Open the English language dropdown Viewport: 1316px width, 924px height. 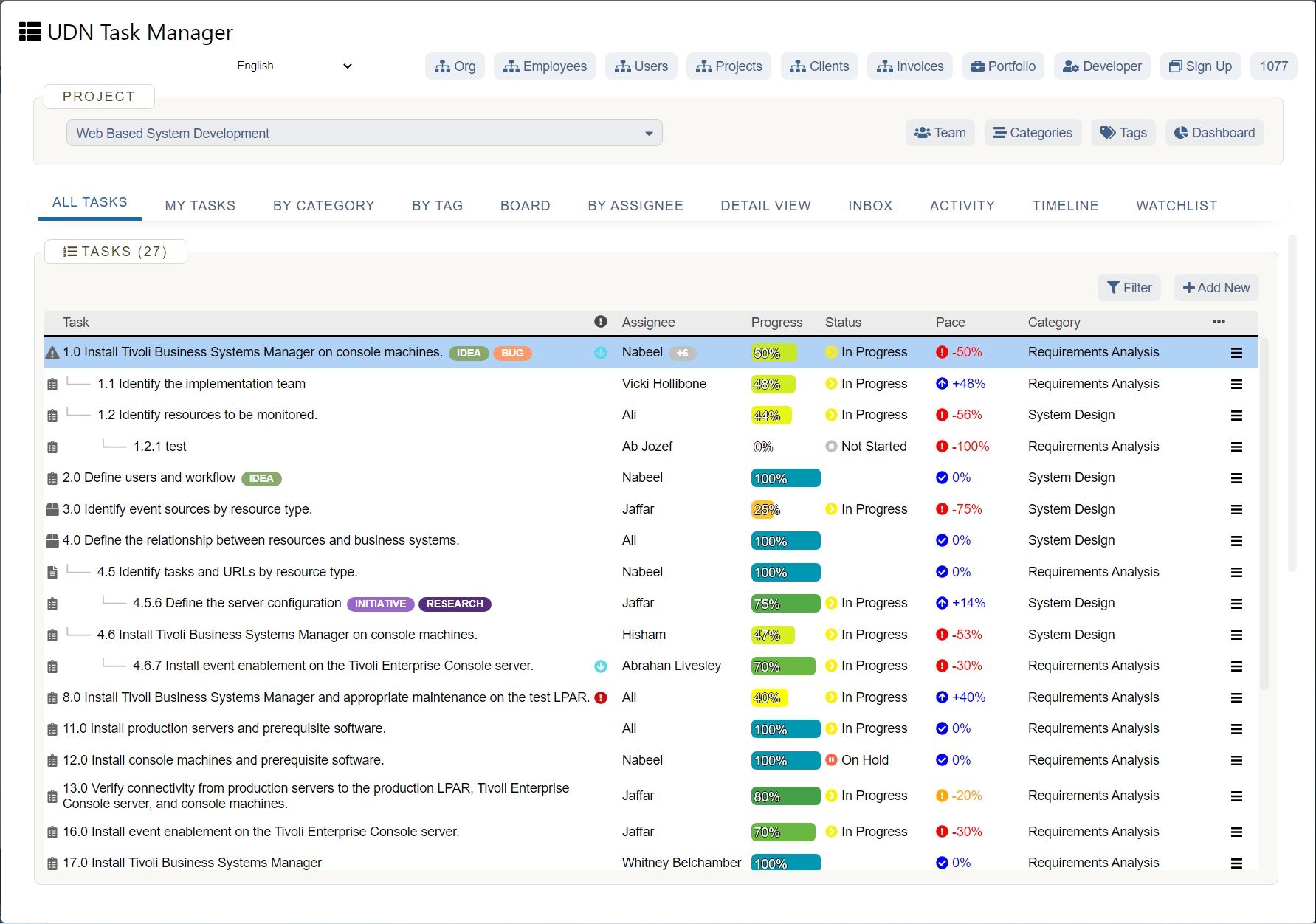tap(294, 66)
